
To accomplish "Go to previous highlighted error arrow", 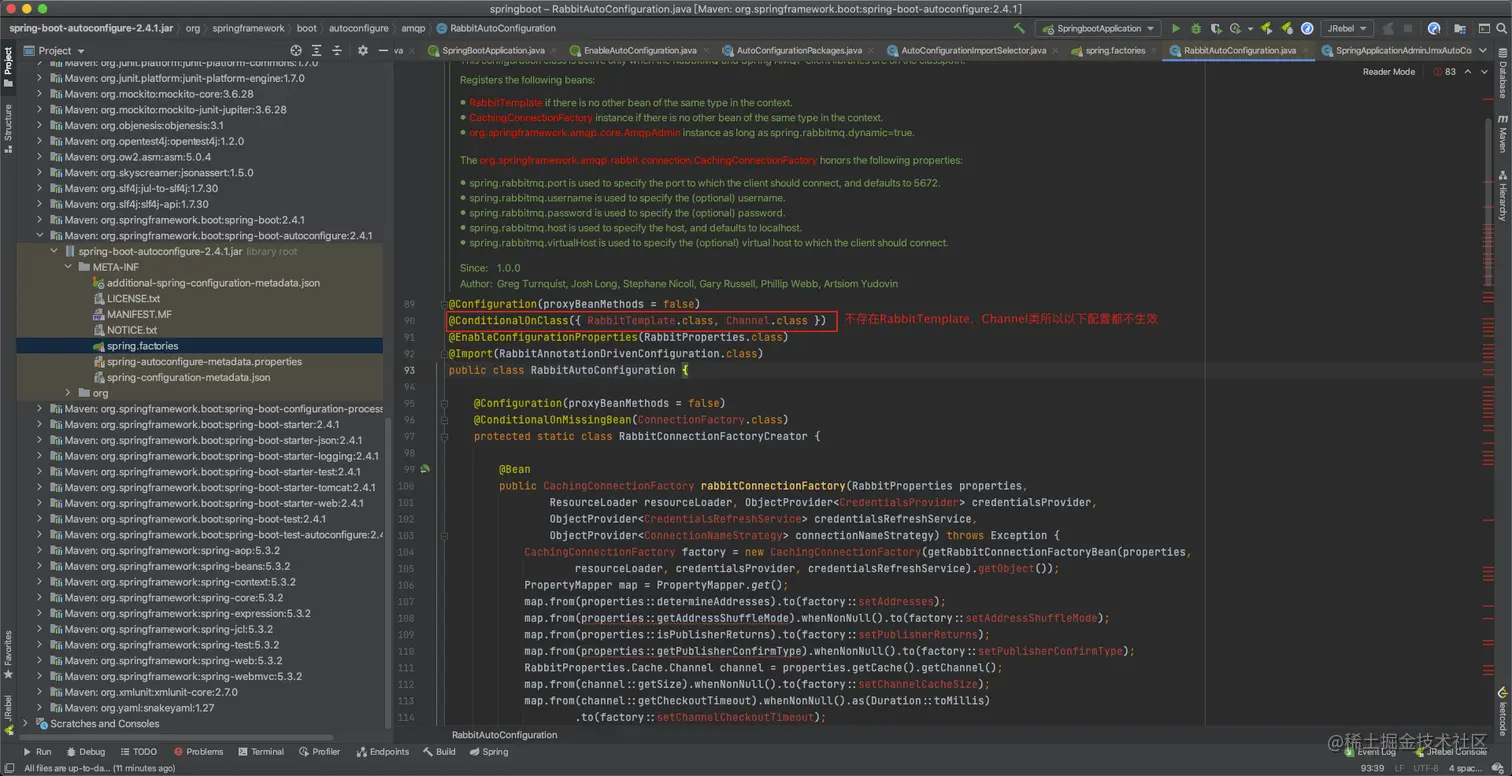I will click(1468, 72).
